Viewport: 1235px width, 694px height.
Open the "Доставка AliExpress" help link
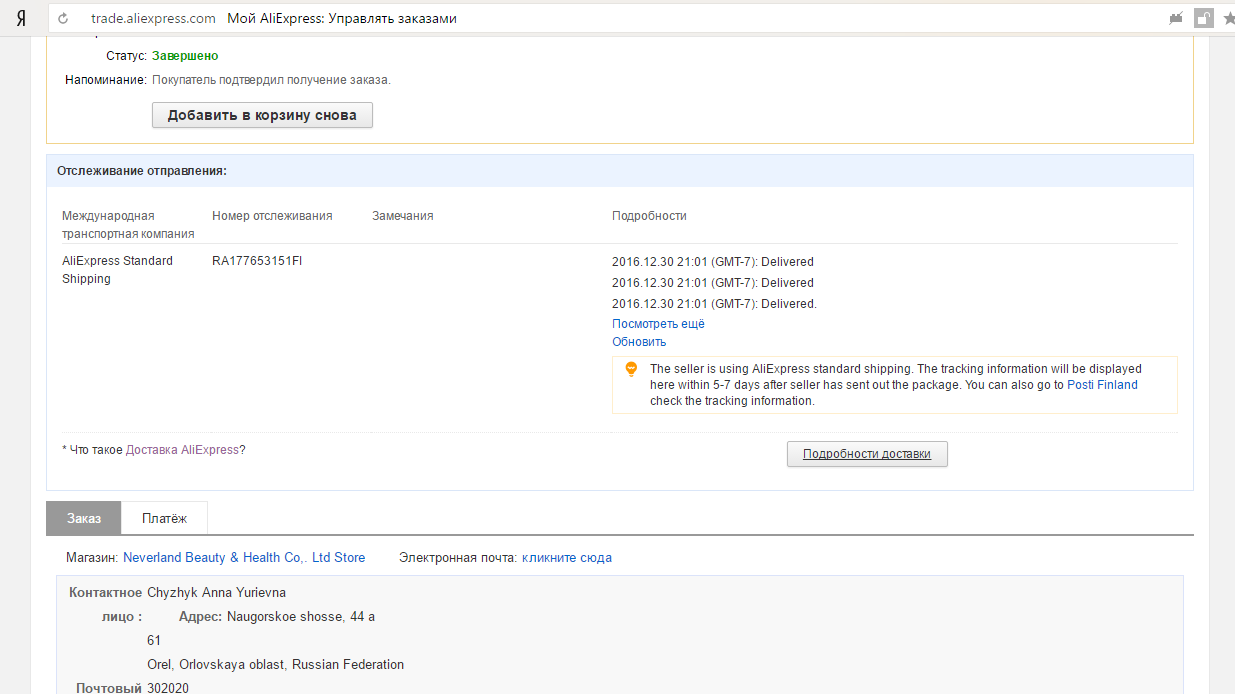pos(182,450)
